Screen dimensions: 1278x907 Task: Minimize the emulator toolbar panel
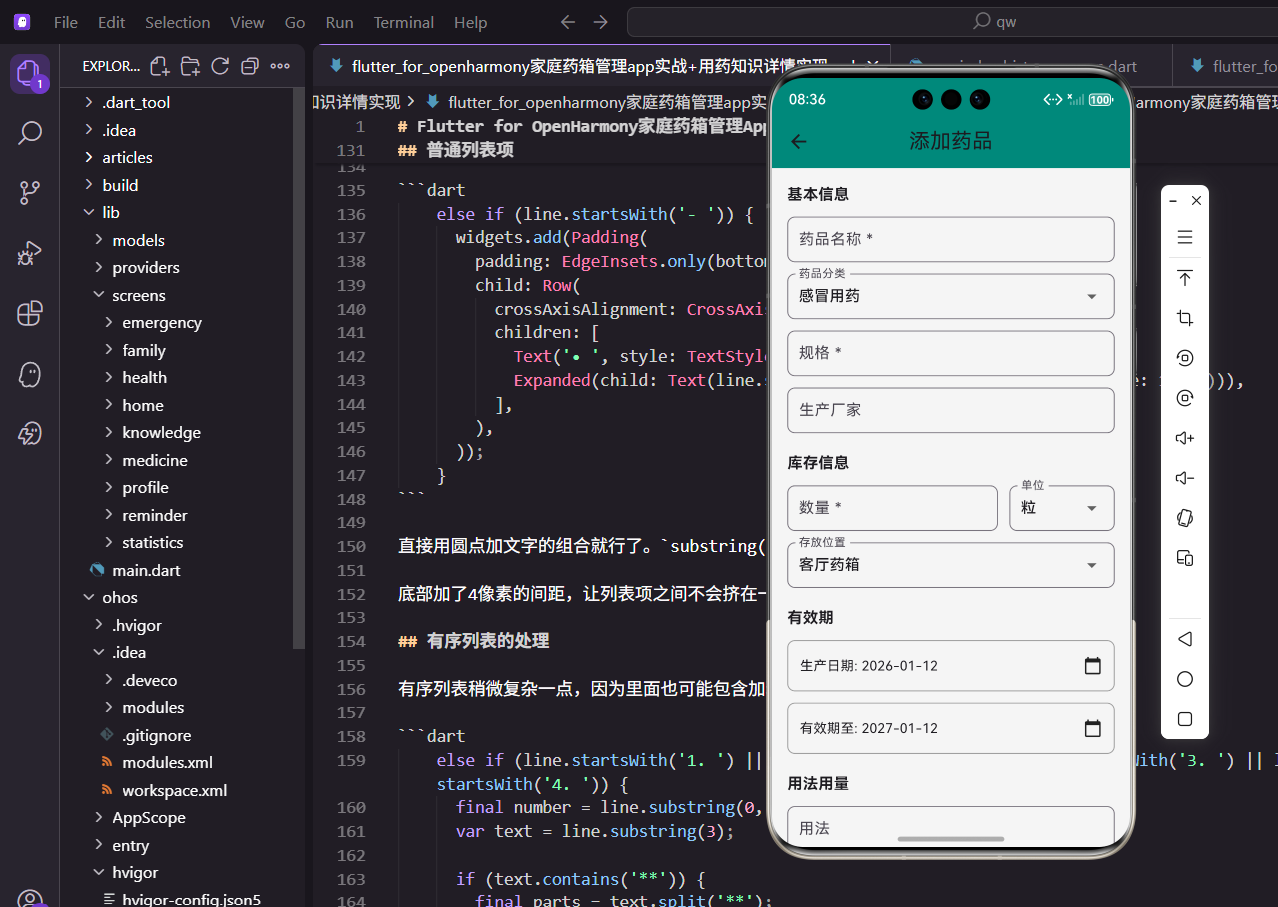click(1174, 201)
